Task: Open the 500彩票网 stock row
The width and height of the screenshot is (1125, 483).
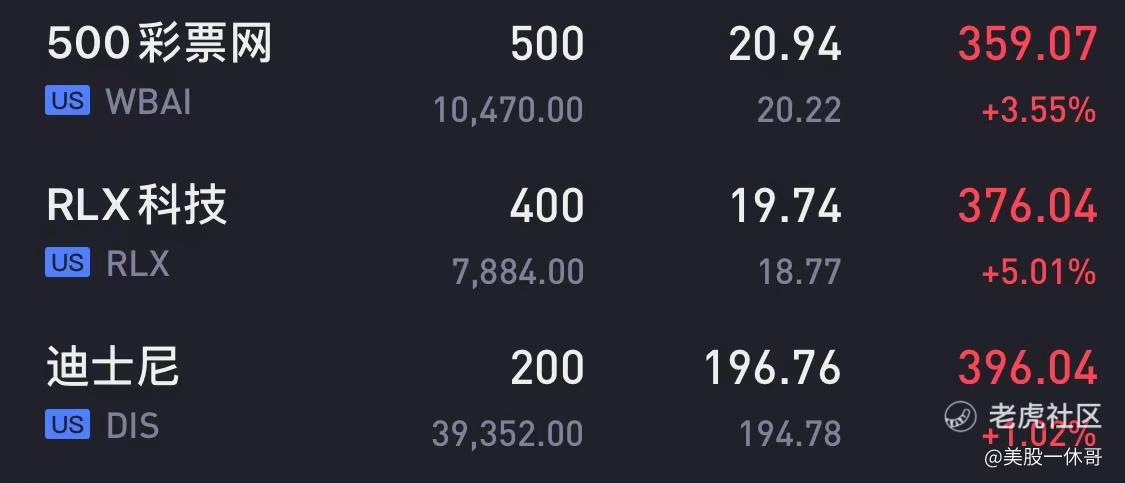Action: [x=160, y=45]
